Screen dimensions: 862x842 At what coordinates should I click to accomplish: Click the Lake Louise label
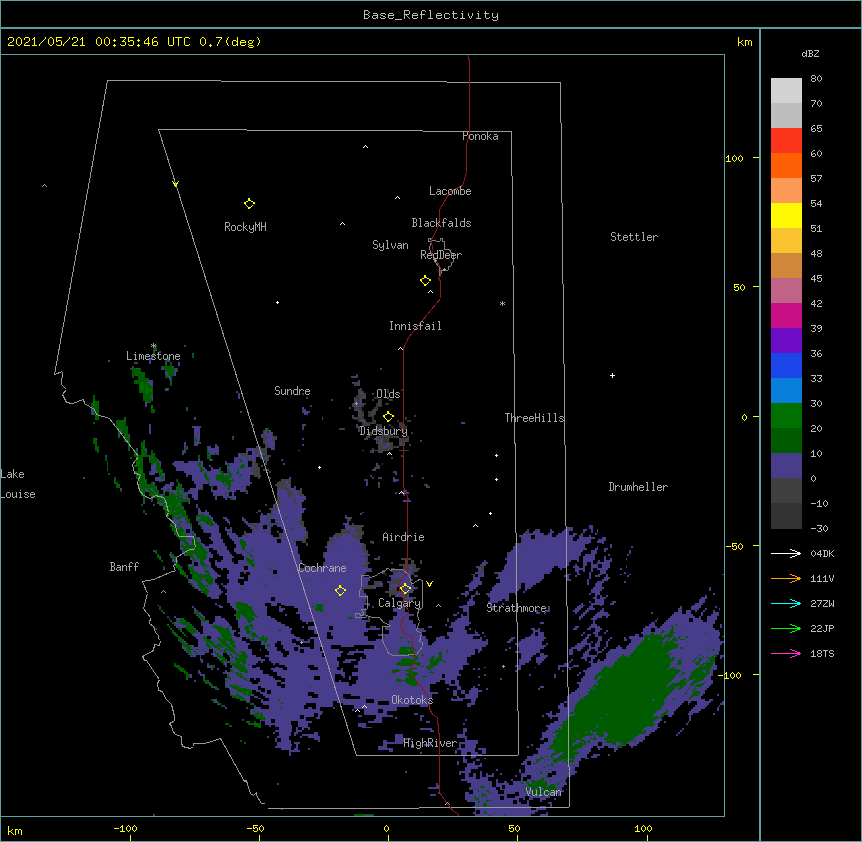(x=18, y=484)
